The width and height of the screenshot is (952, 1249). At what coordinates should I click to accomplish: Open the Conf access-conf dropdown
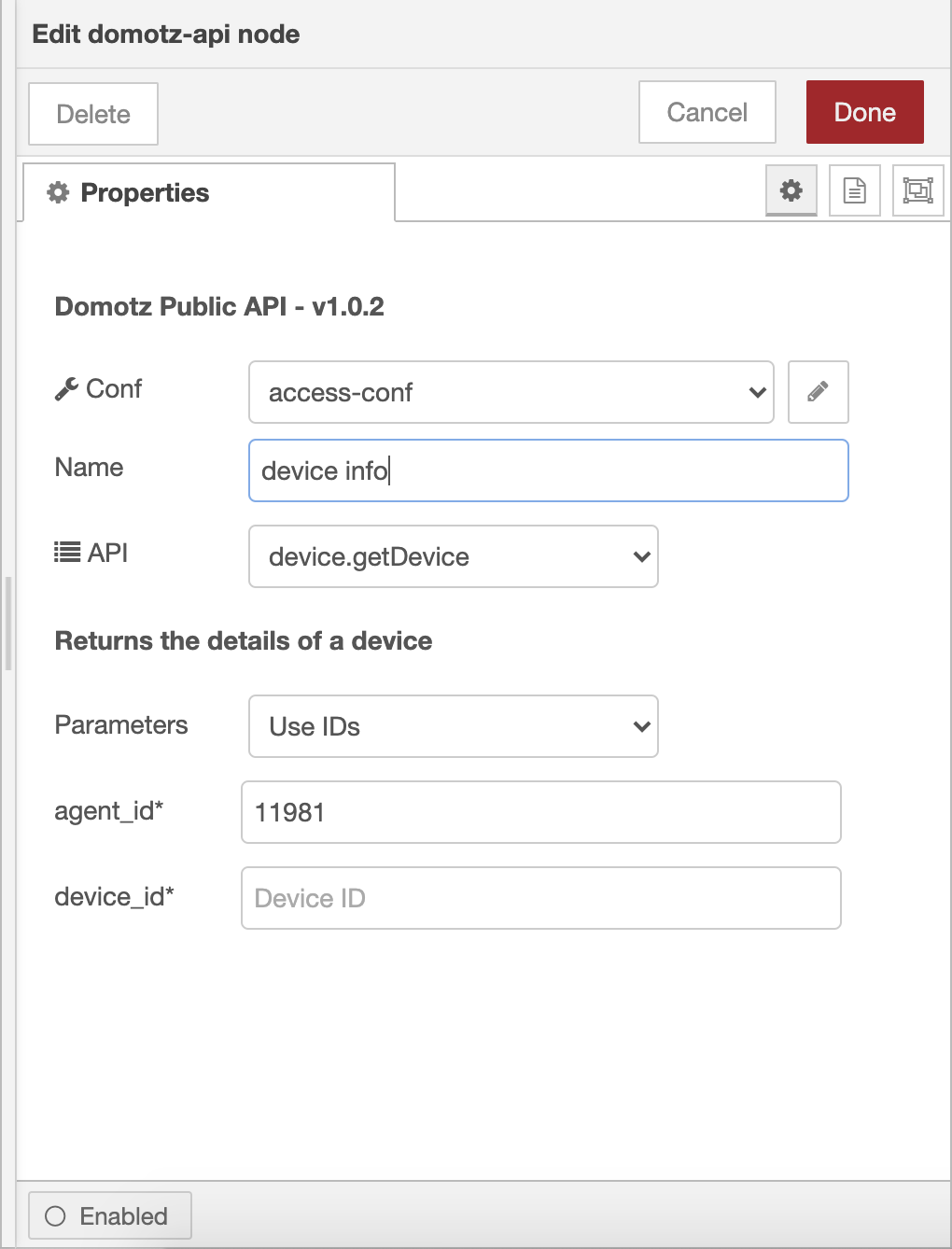(x=511, y=392)
